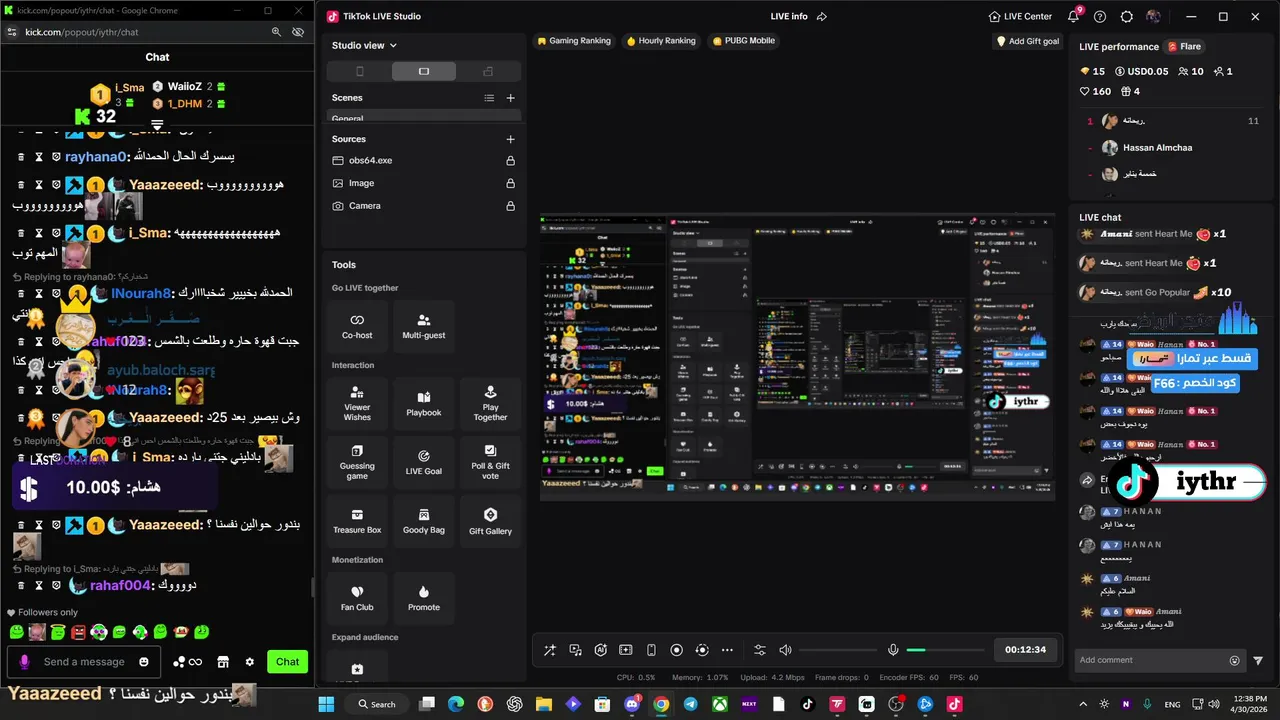Open the Gift Gallery
The image size is (1280, 720).
pyautogui.click(x=490, y=521)
